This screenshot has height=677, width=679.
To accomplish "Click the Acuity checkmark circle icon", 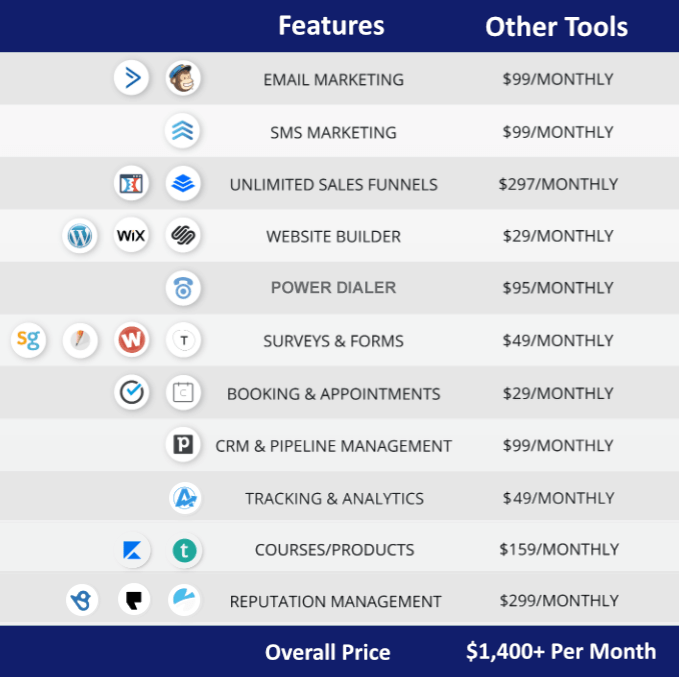I will 132,392.
